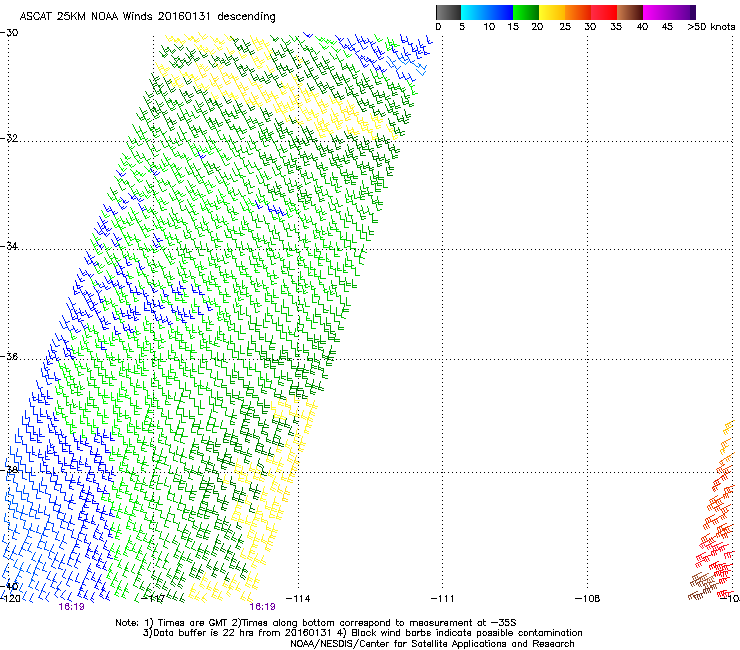The image size is (740, 650).
Task: Select the '20' label under the color bar
Action: pyautogui.click(x=537, y=27)
